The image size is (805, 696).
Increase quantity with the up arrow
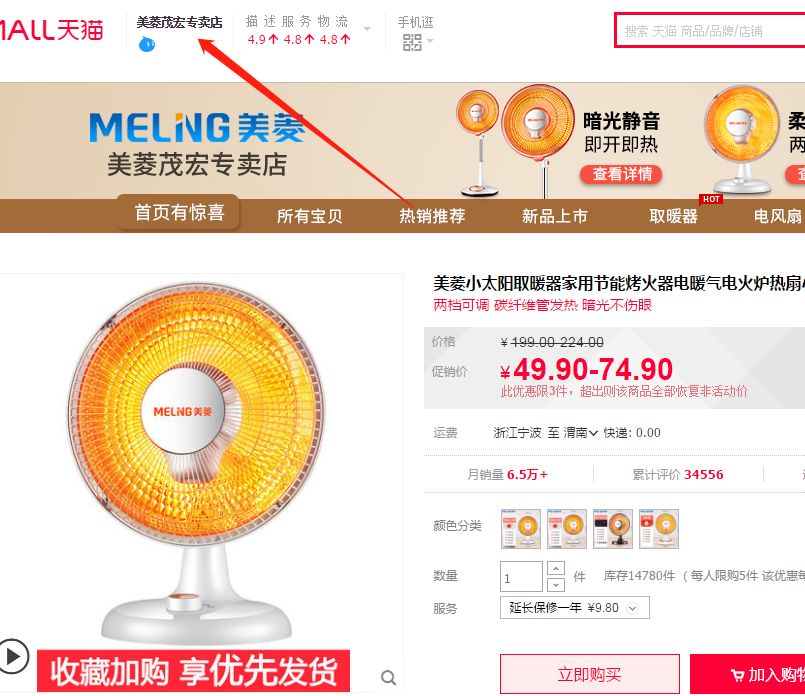[556, 568]
